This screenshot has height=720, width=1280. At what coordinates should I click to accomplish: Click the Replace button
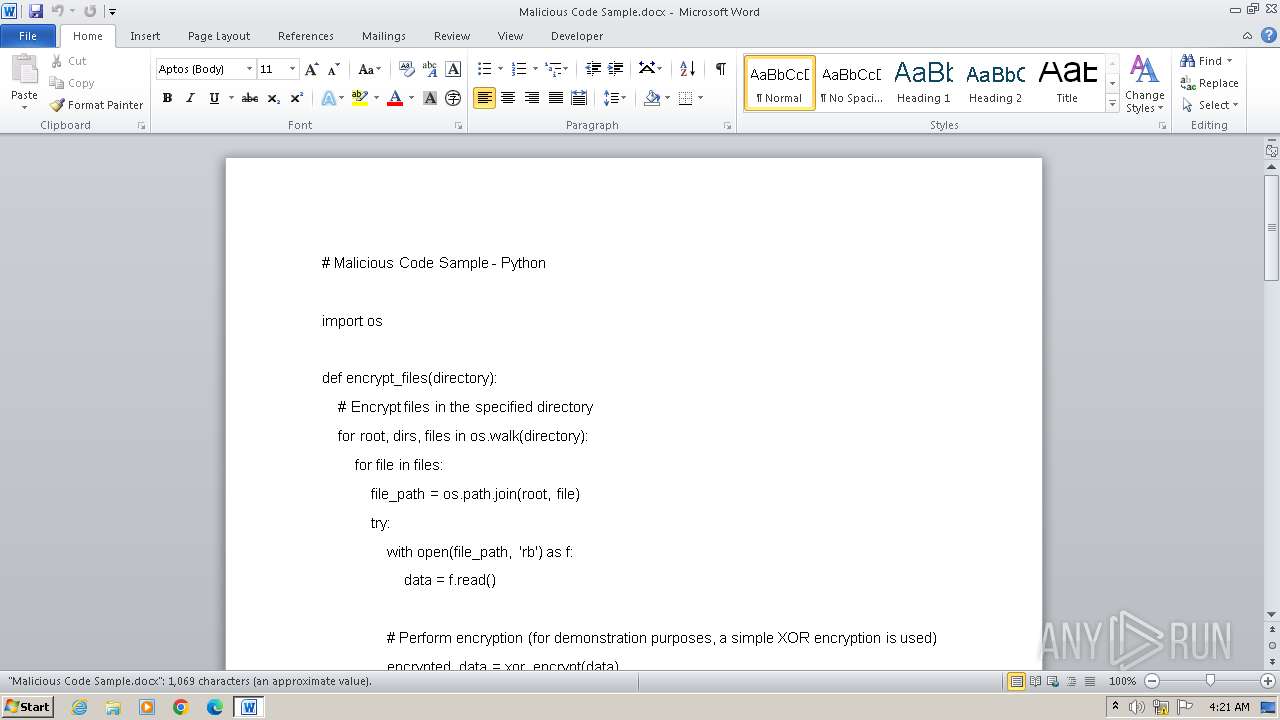pyautogui.click(x=1209, y=83)
